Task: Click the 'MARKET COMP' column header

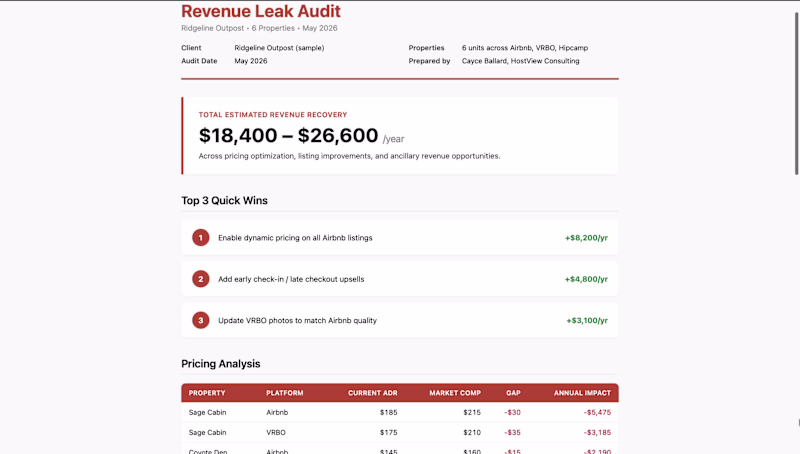Action: pos(455,393)
